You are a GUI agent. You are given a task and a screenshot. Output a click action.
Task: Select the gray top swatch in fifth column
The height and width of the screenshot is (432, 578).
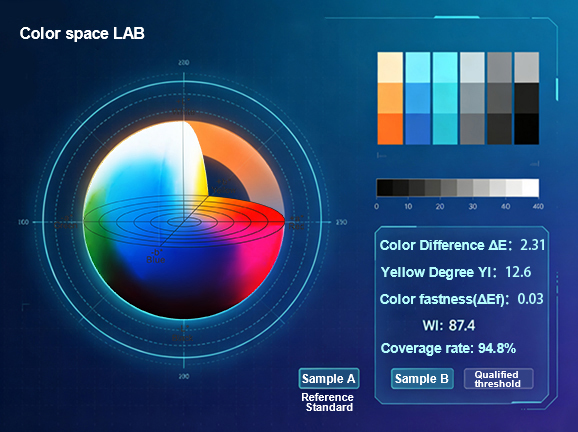[x=499, y=67]
